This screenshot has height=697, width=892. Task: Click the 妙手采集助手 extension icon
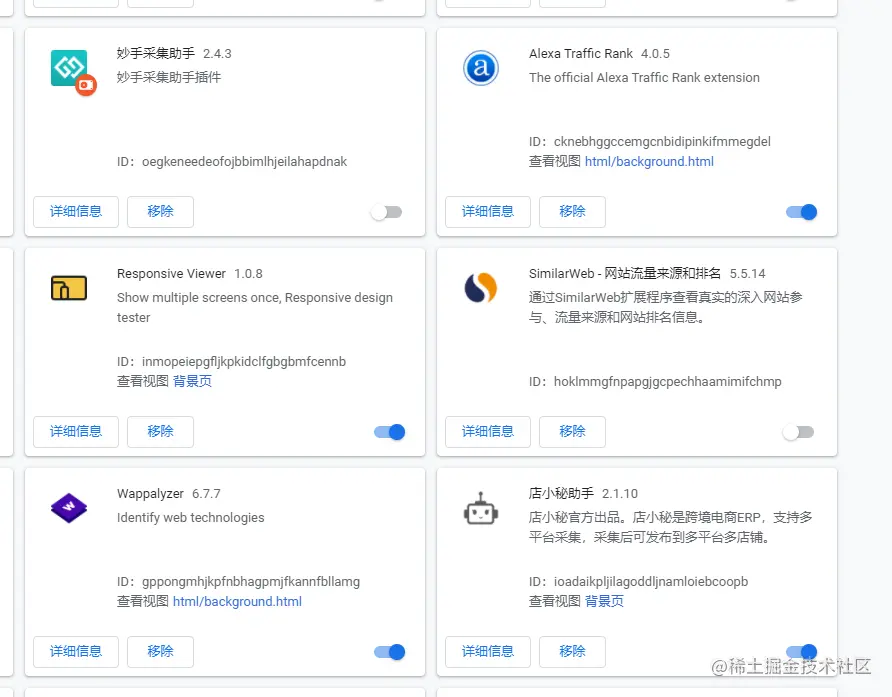point(67,66)
